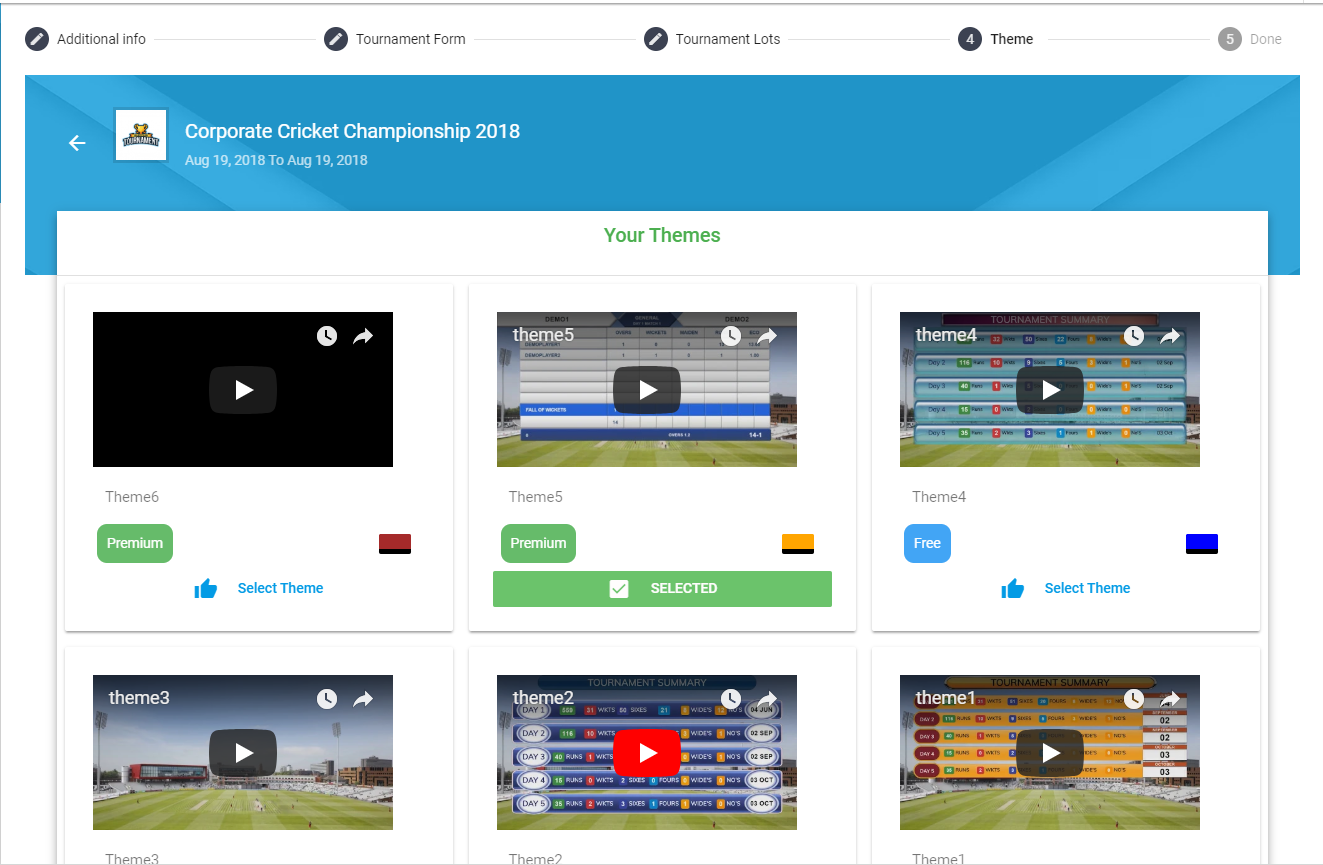Click the theme3 video title overlay

[x=139, y=698]
